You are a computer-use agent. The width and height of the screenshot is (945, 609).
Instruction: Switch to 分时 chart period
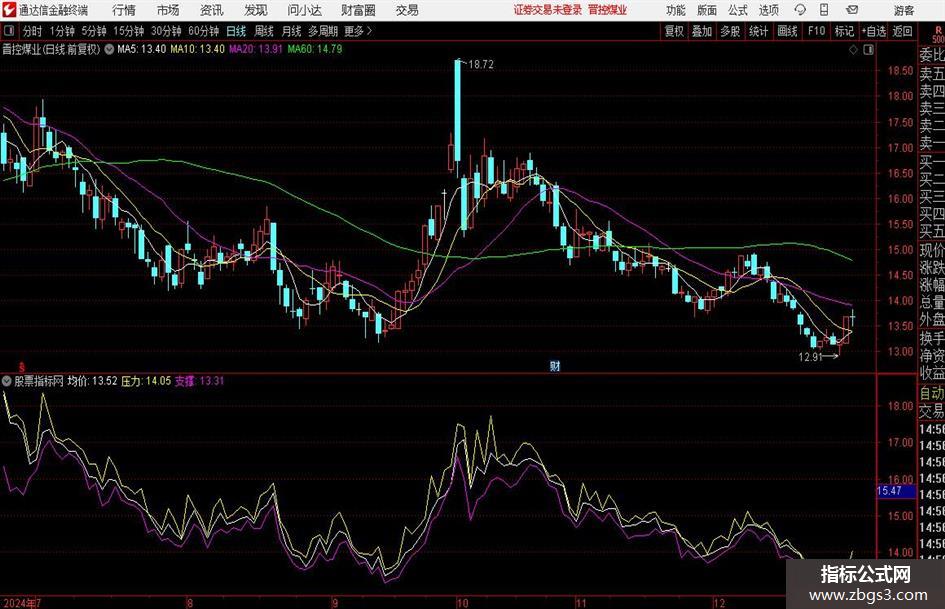32,31
